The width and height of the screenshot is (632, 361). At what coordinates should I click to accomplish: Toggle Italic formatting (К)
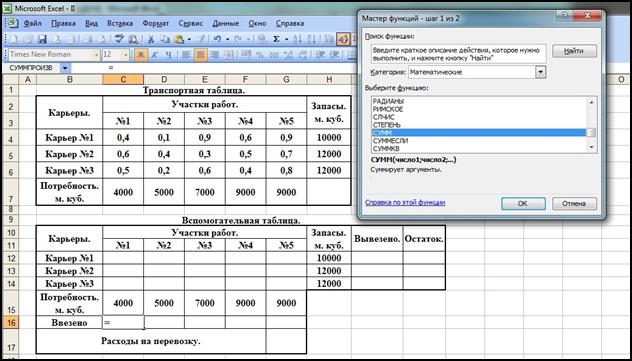point(155,54)
